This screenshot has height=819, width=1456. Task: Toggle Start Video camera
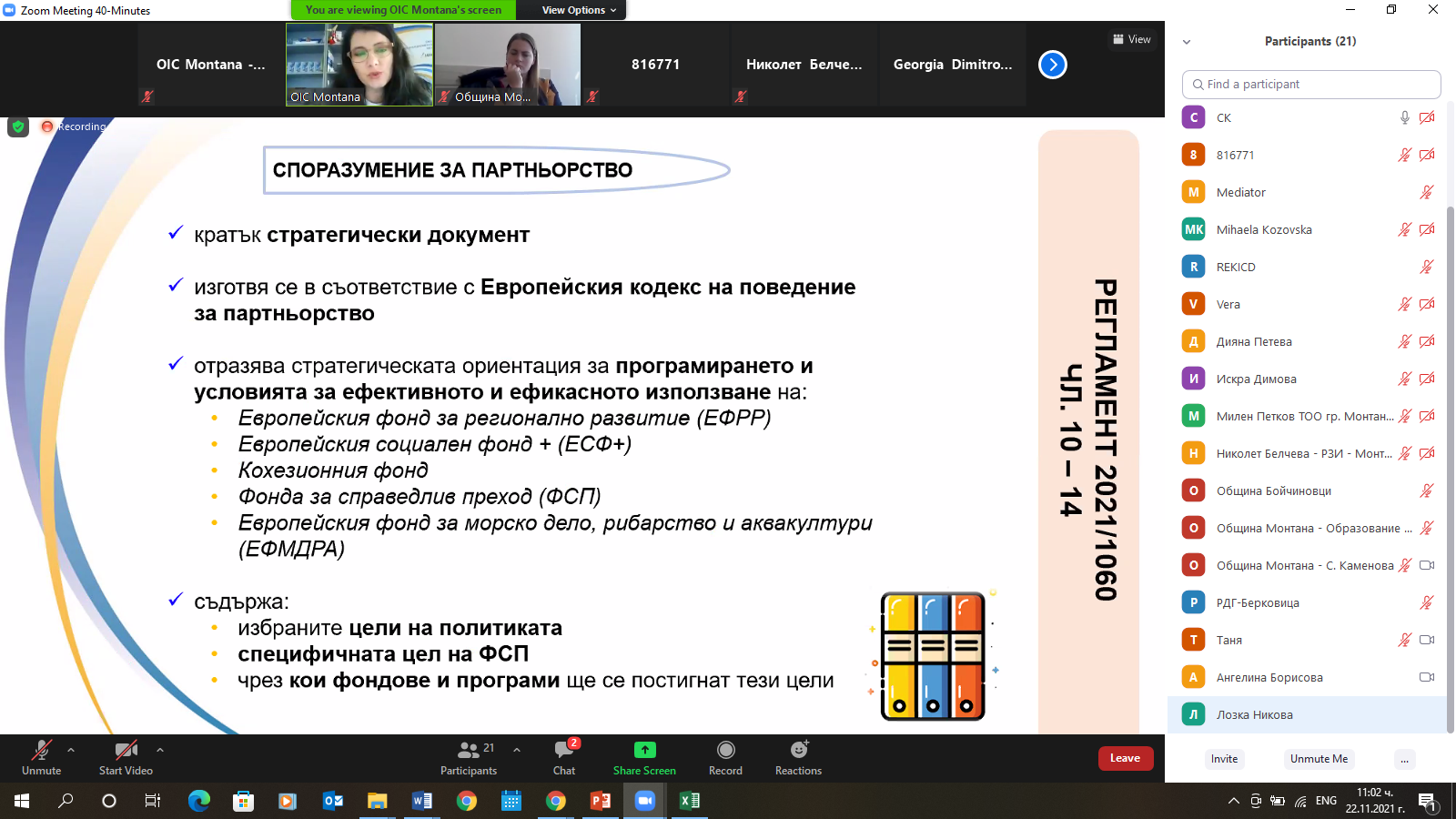pos(126,751)
